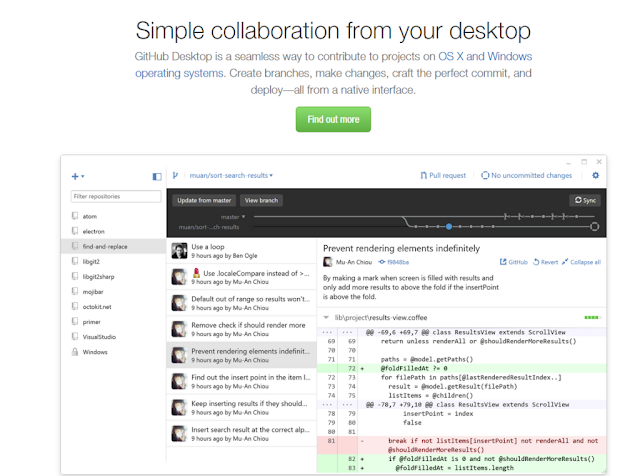640x476 pixels.
Task: Open the muan/sort-search-results branch dropdown
Action: pos(231,176)
